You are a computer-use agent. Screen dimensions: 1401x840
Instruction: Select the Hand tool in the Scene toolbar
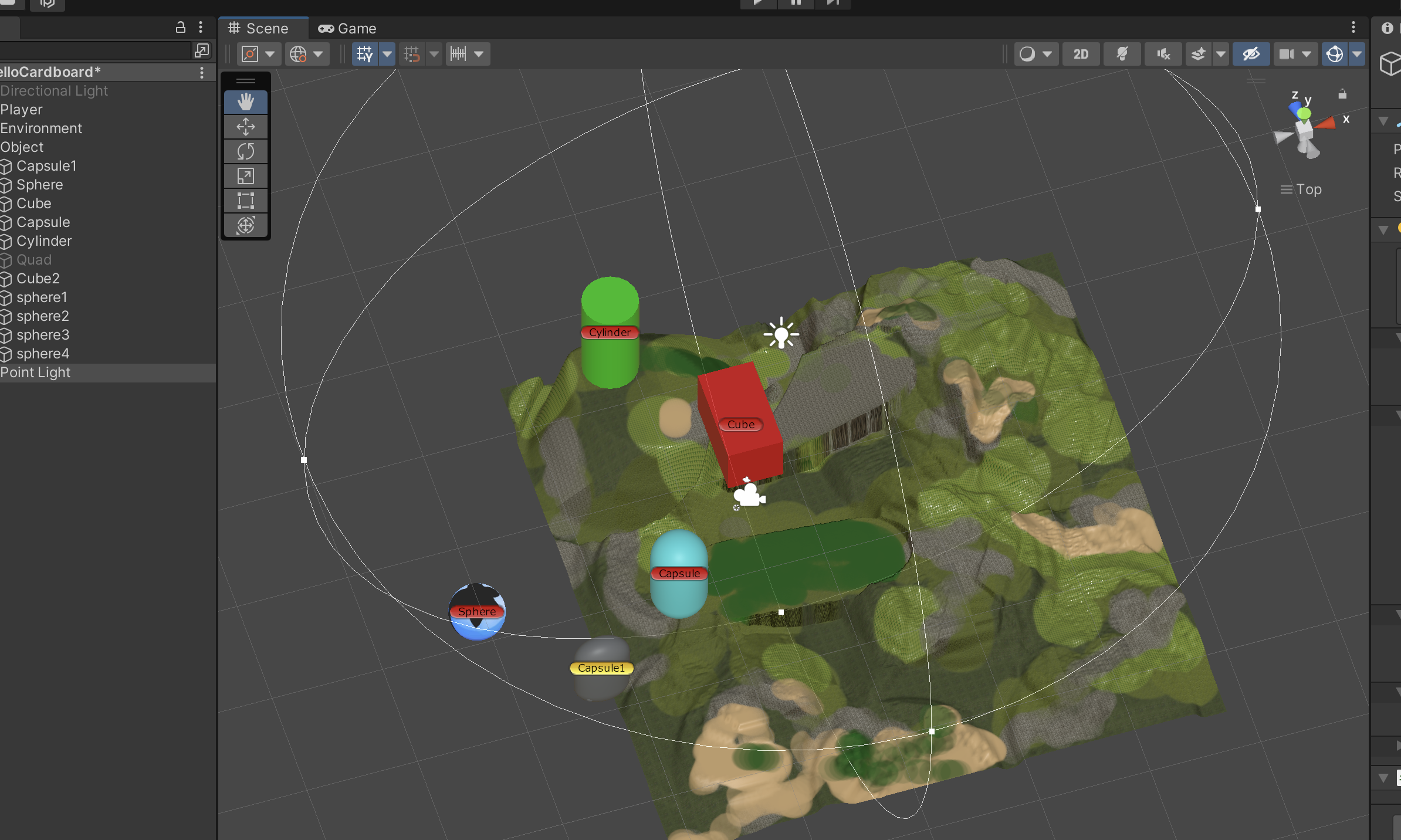(246, 101)
